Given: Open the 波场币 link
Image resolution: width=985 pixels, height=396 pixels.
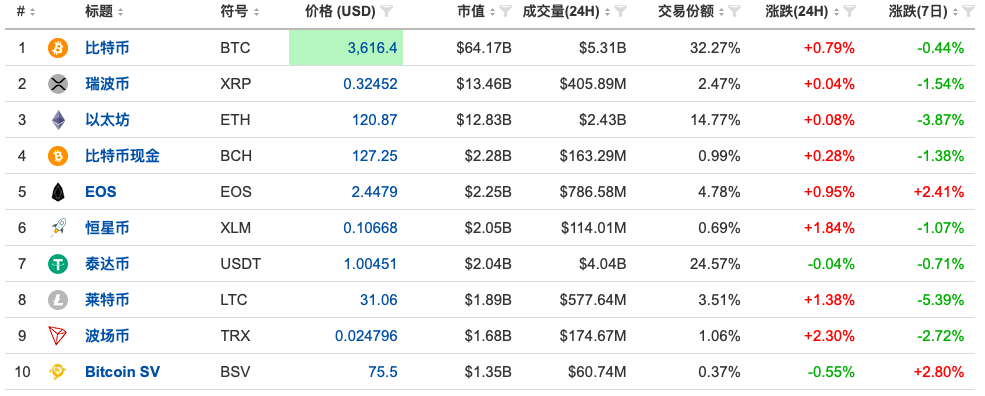Looking at the screenshot, I should click(x=107, y=336).
